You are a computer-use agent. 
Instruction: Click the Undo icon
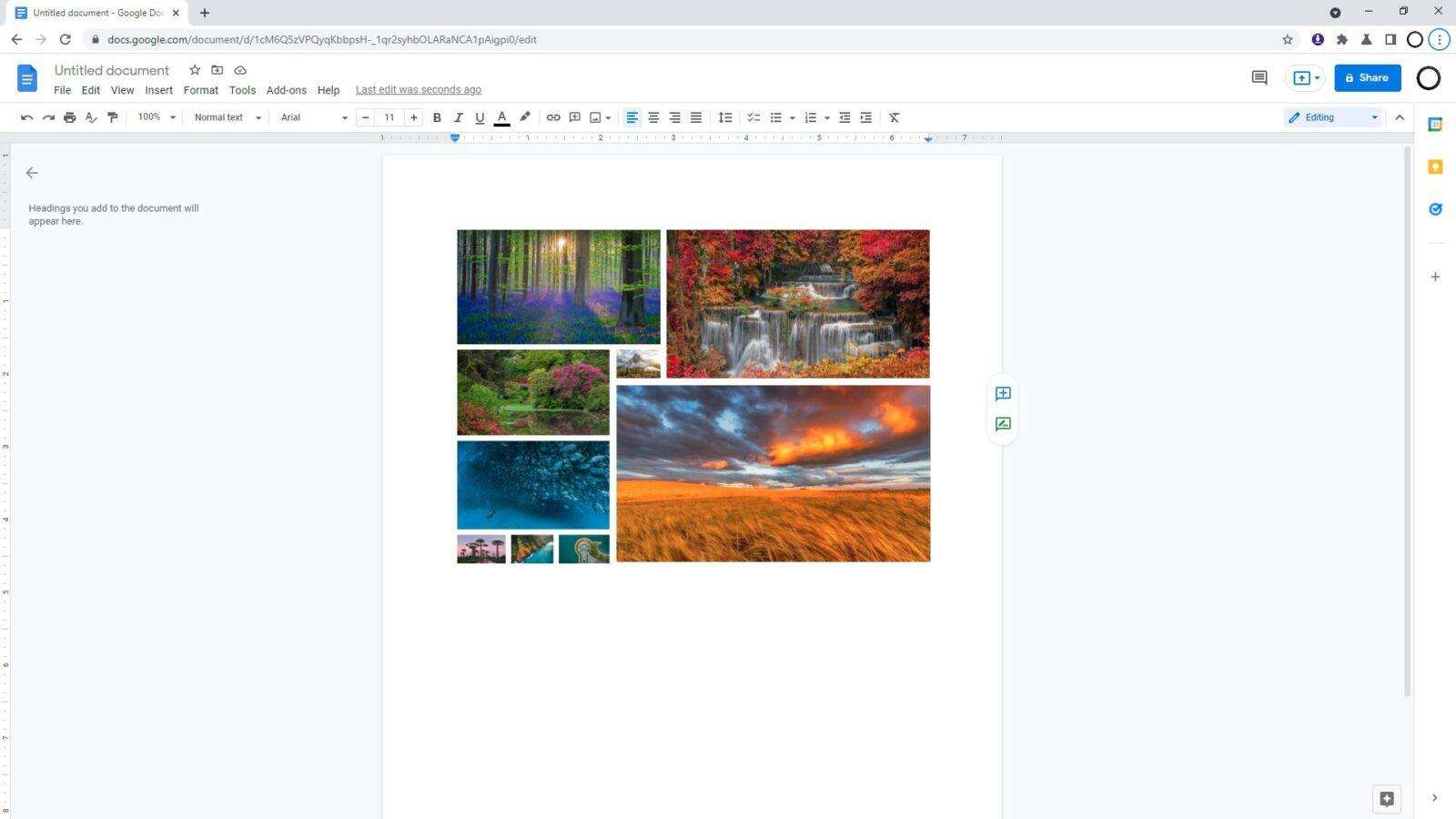(26, 116)
